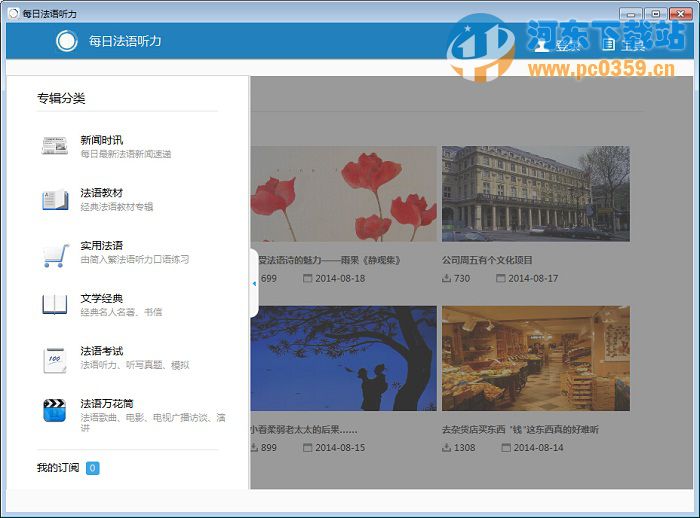Screen dimensions: 700x518
Task: Click the 每日法语听力 logo circle icon
Action: (67, 41)
